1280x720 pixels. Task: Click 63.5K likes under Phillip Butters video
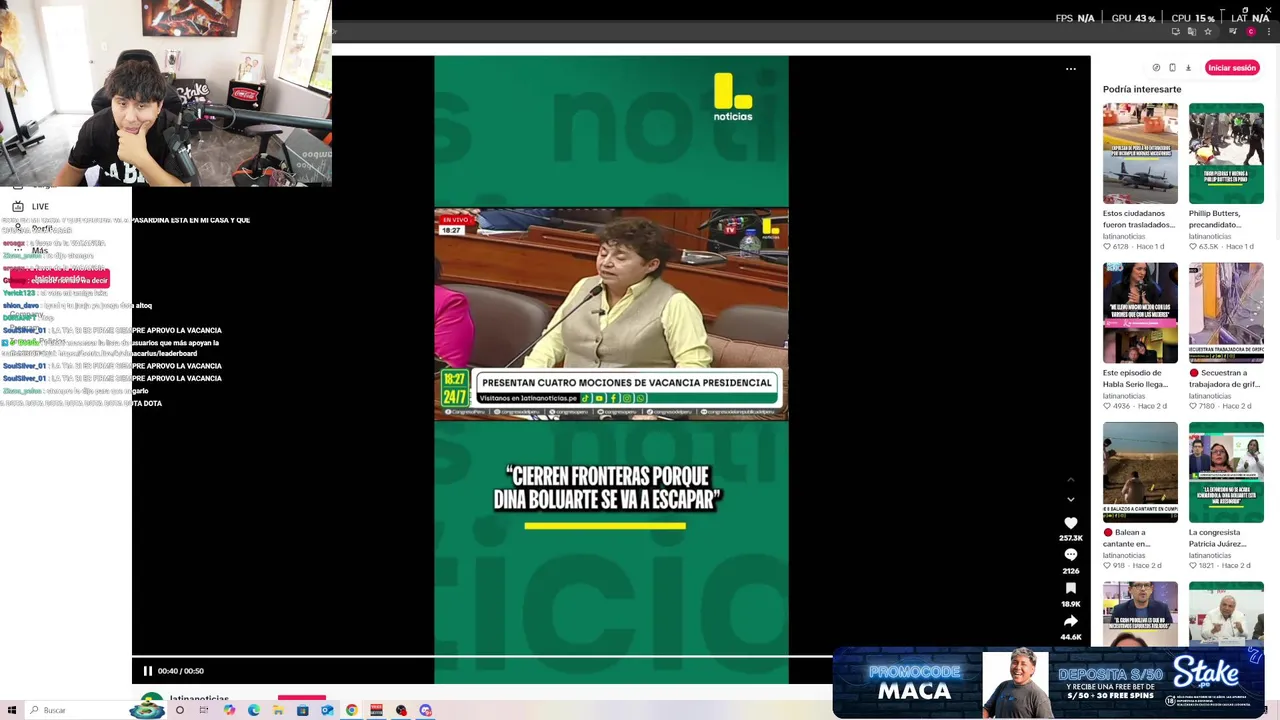coord(1207,246)
